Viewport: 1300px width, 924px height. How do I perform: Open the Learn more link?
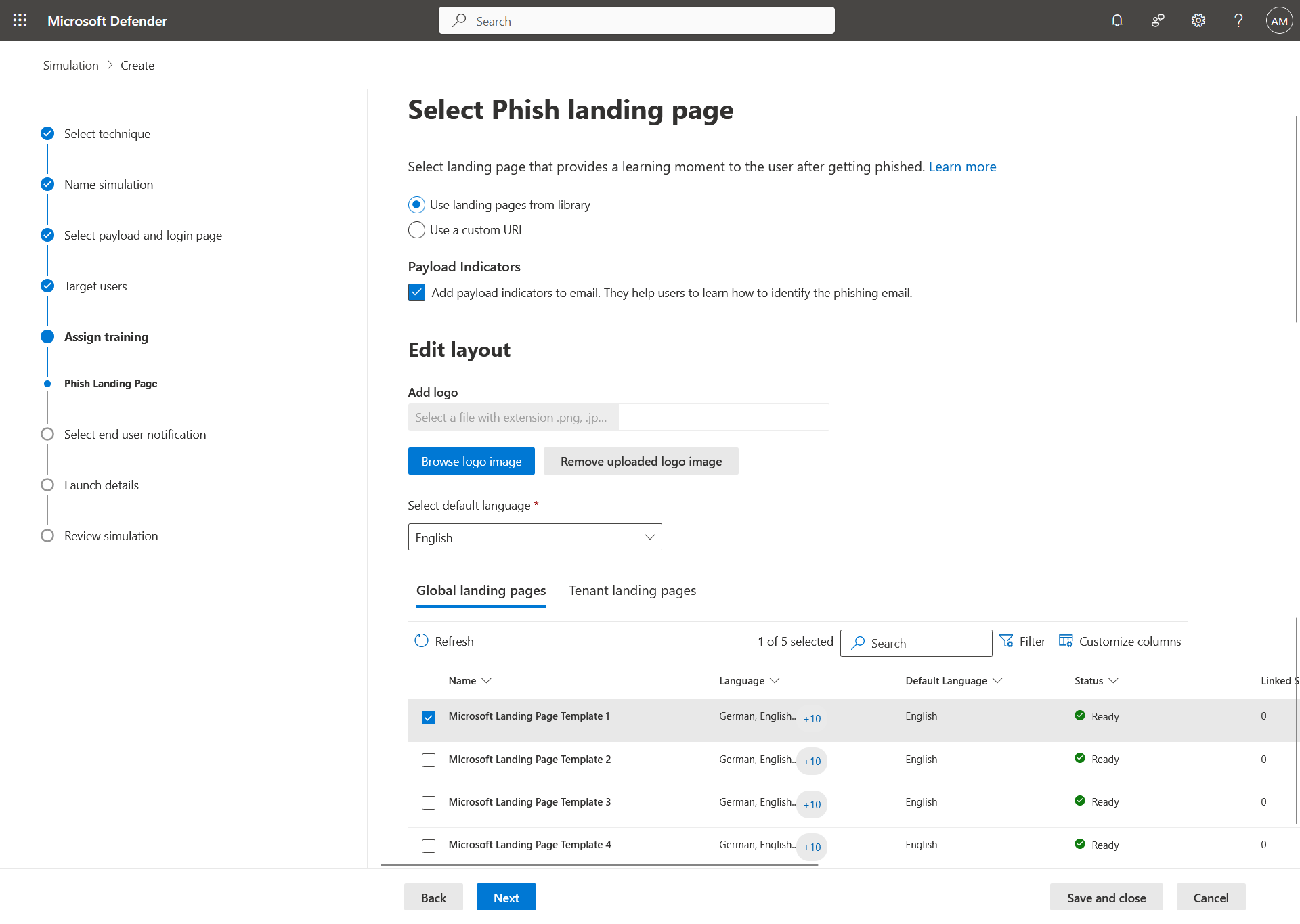[x=962, y=167]
